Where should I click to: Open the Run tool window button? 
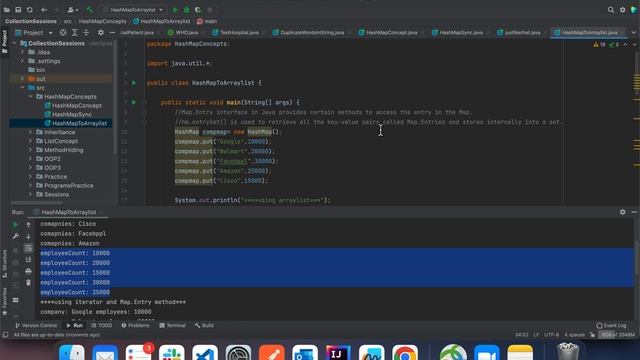75,326
